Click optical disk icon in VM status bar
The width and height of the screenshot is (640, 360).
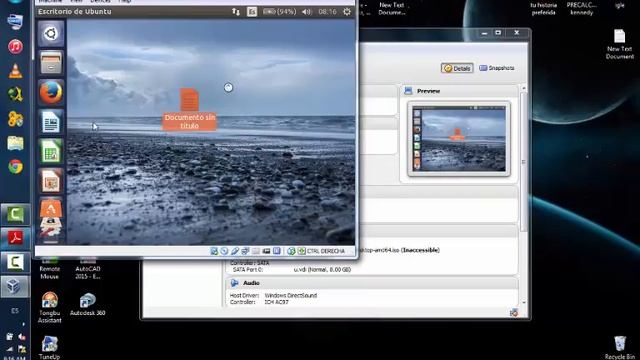click(x=224, y=251)
